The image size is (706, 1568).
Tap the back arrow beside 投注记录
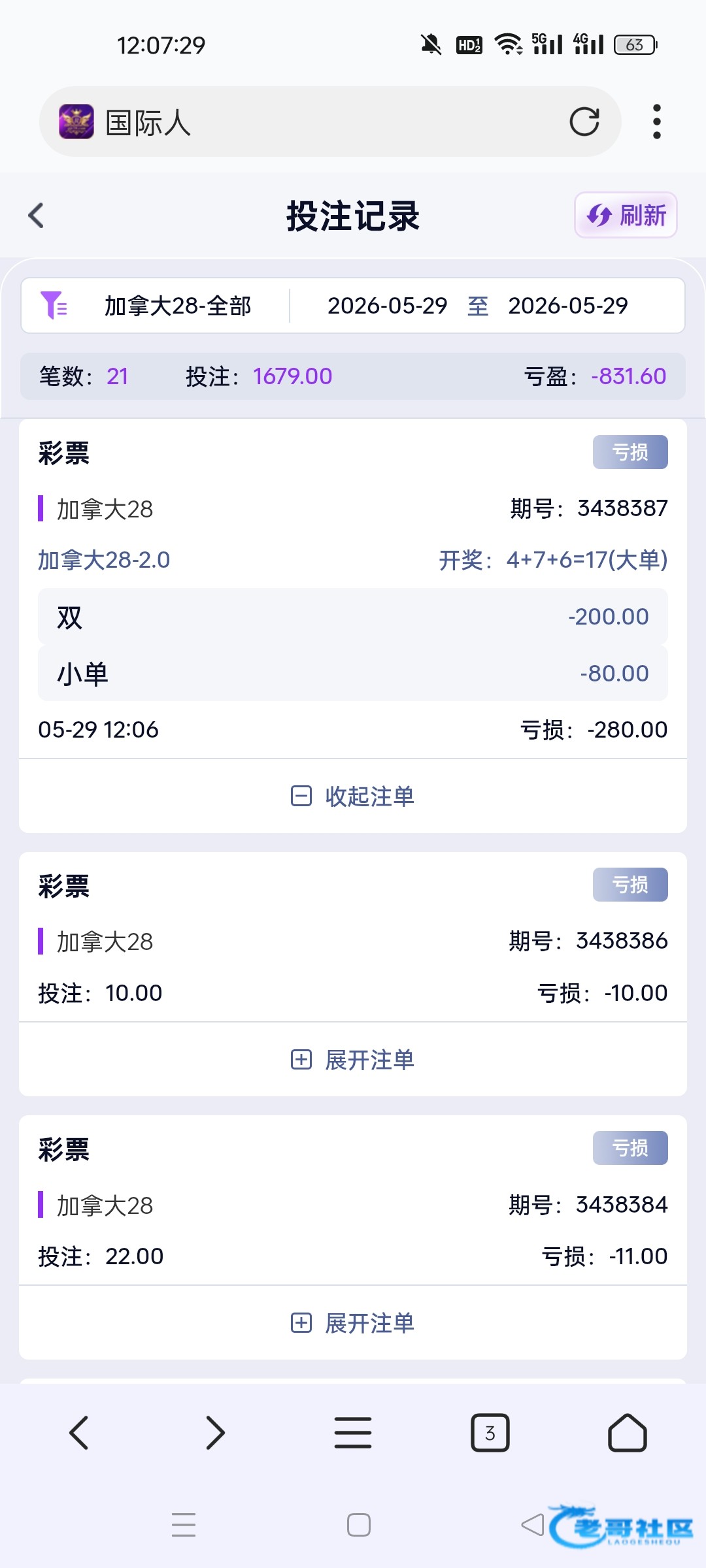pyautogui.click(x=36, y=216)
